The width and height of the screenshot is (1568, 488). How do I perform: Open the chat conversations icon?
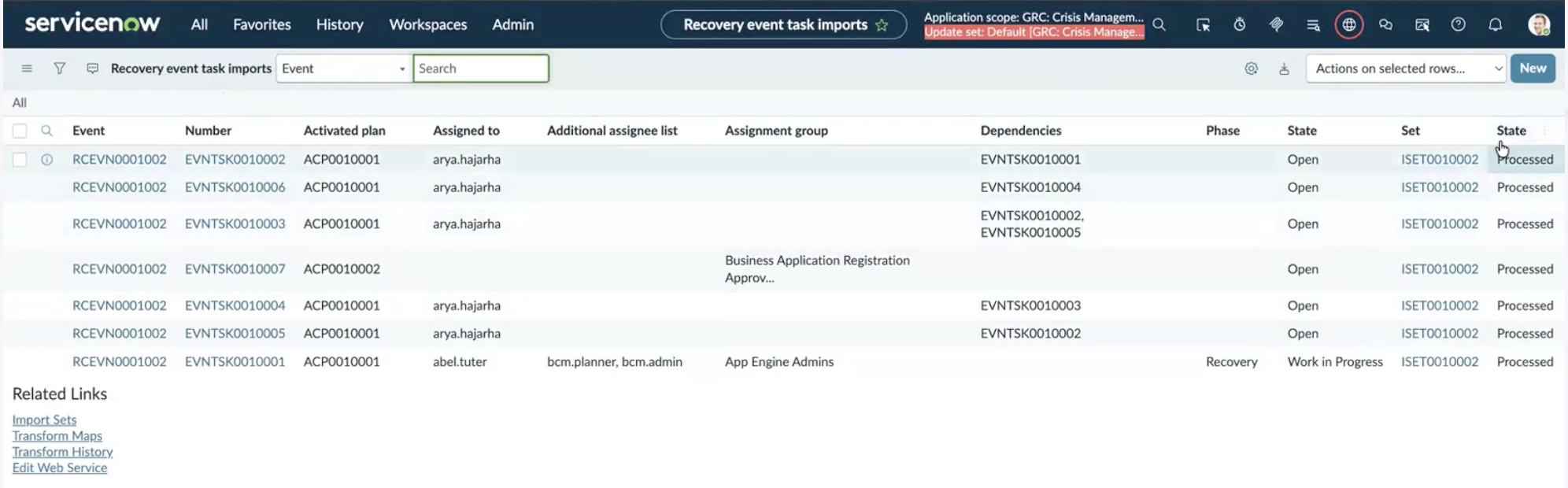point(1385,24)
